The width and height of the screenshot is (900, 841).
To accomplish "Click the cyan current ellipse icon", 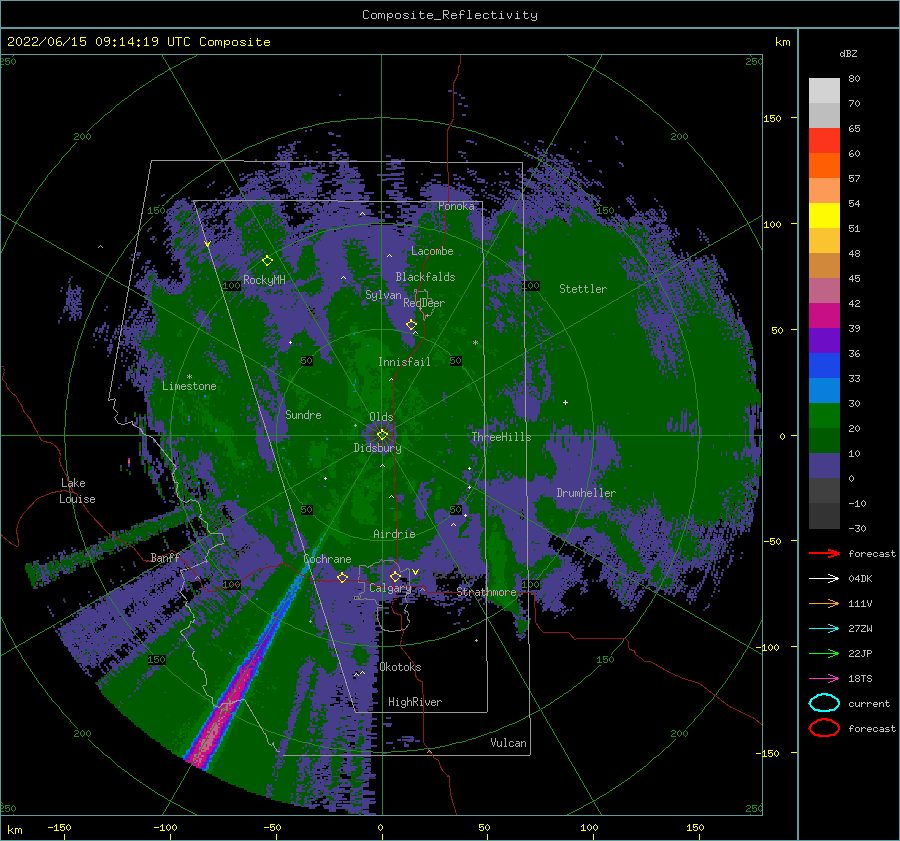I will coord(824,703).
